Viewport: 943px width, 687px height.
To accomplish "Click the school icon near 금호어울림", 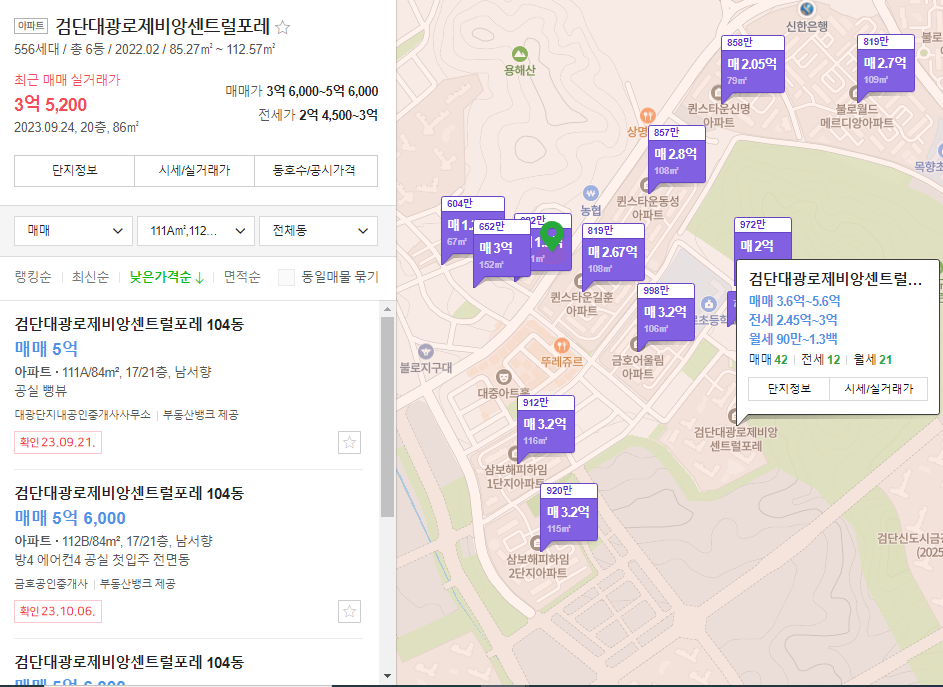I will 708,303.
